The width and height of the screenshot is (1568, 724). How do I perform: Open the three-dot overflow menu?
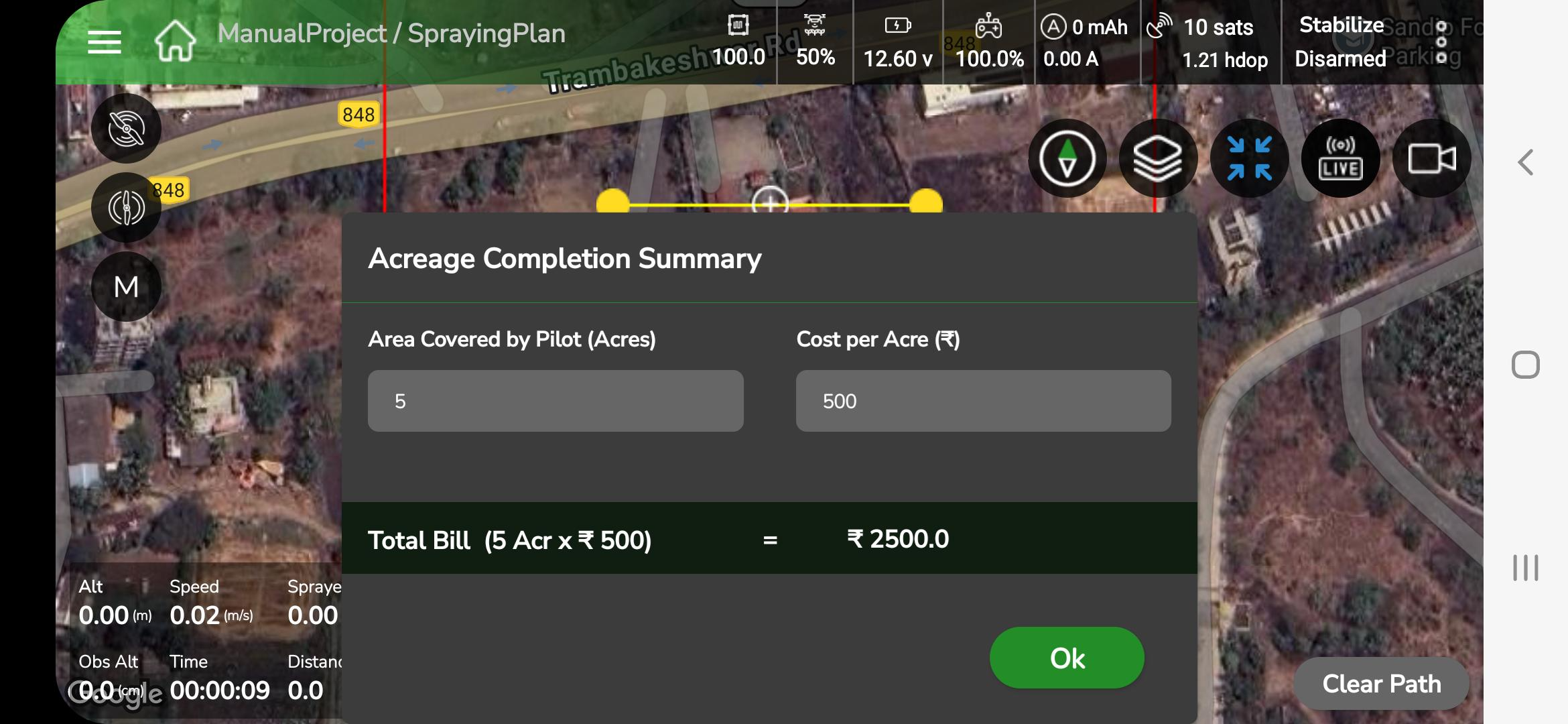tap(1441, 42)
